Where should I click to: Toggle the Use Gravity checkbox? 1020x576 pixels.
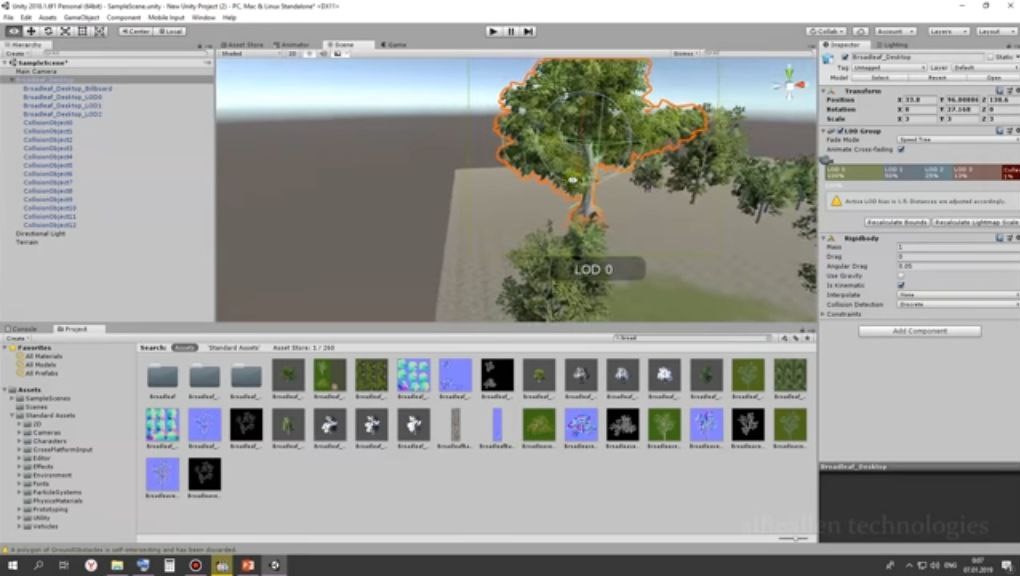click(x=901, y=275)
